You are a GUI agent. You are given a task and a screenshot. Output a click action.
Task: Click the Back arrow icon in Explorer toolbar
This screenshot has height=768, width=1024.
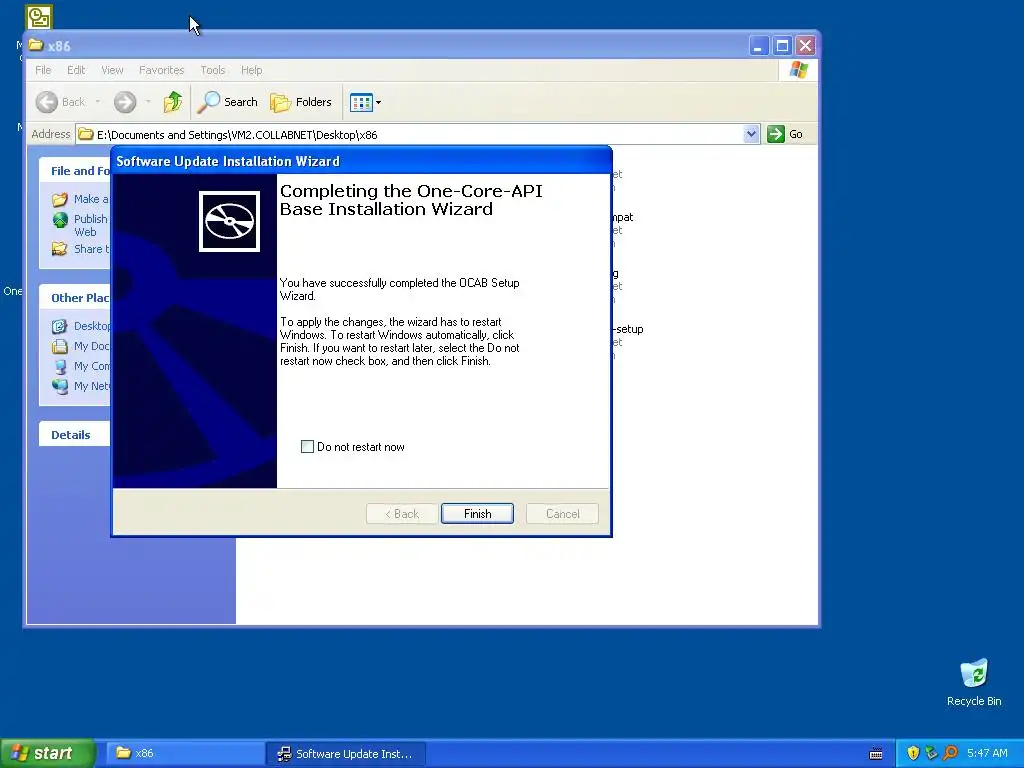[46, 102]
